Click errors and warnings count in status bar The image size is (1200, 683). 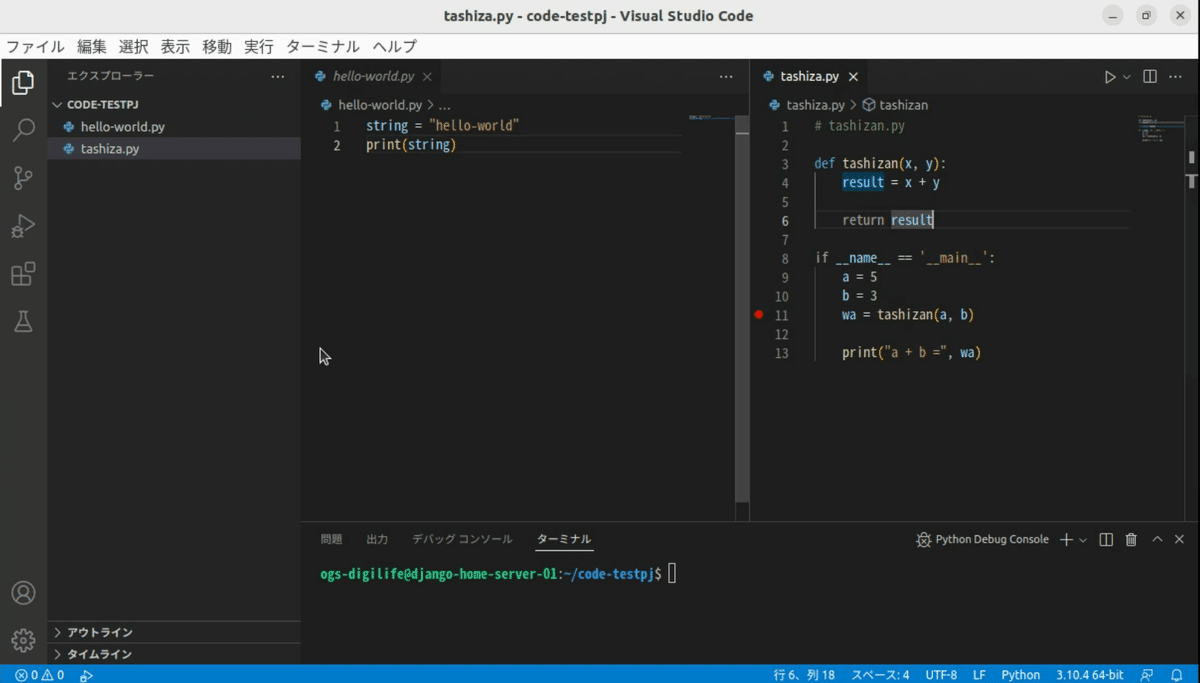pos(40,675)
